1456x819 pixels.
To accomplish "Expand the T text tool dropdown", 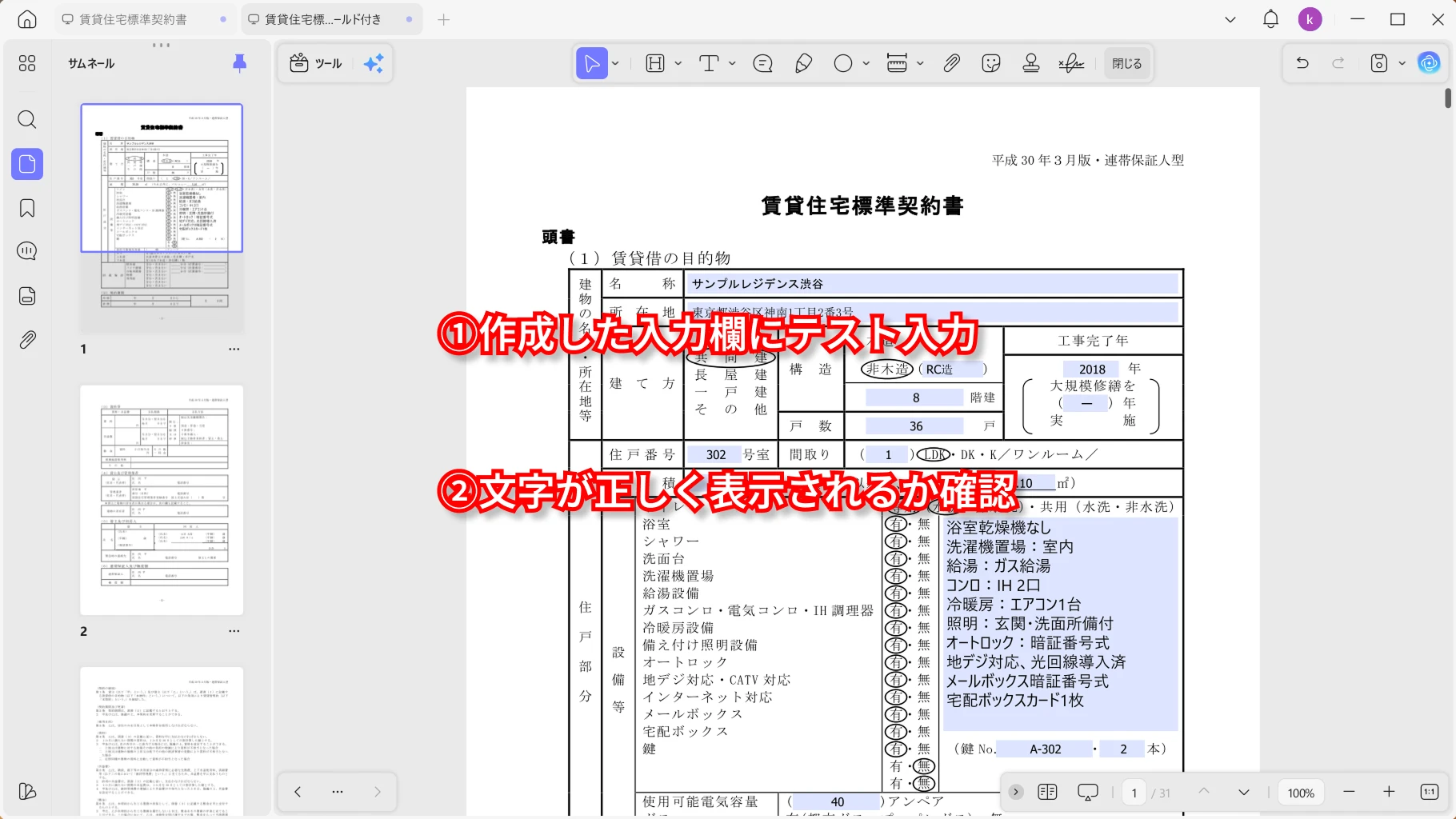I will coord(732,64).
